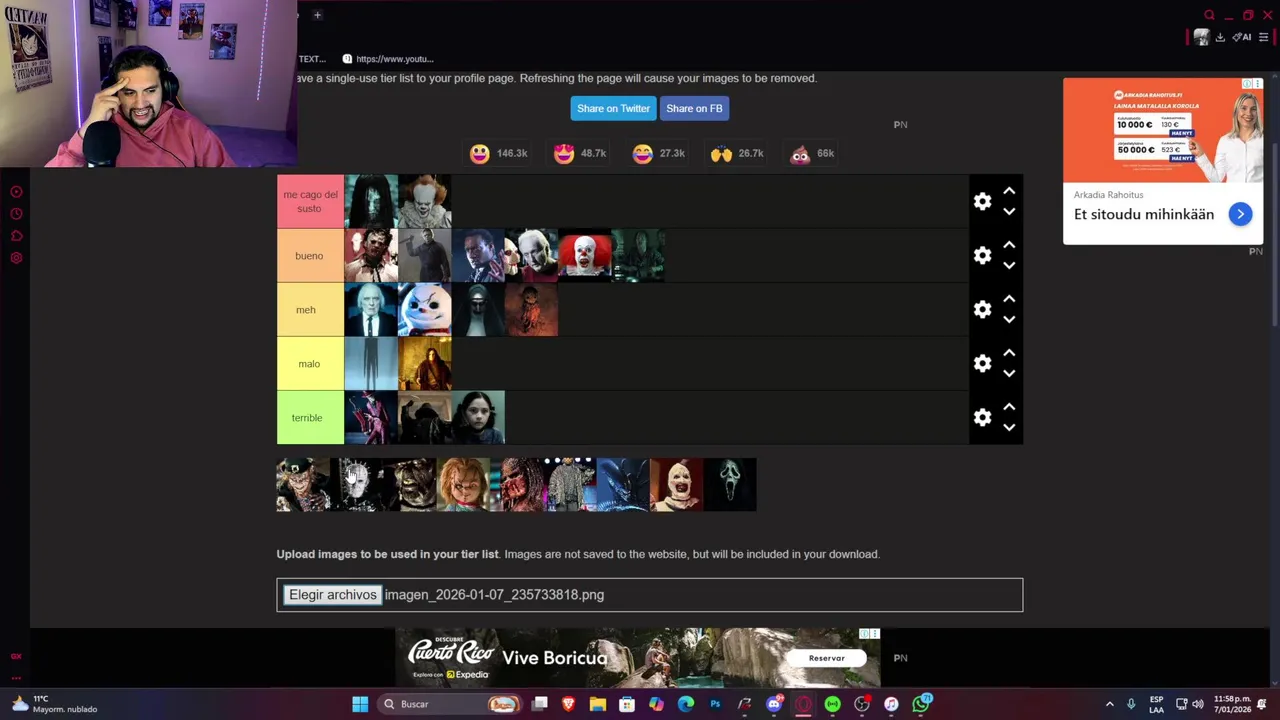1280x720 pixels.
Task: Select the 'malo' tier label
Action: [x=310, y=364]
